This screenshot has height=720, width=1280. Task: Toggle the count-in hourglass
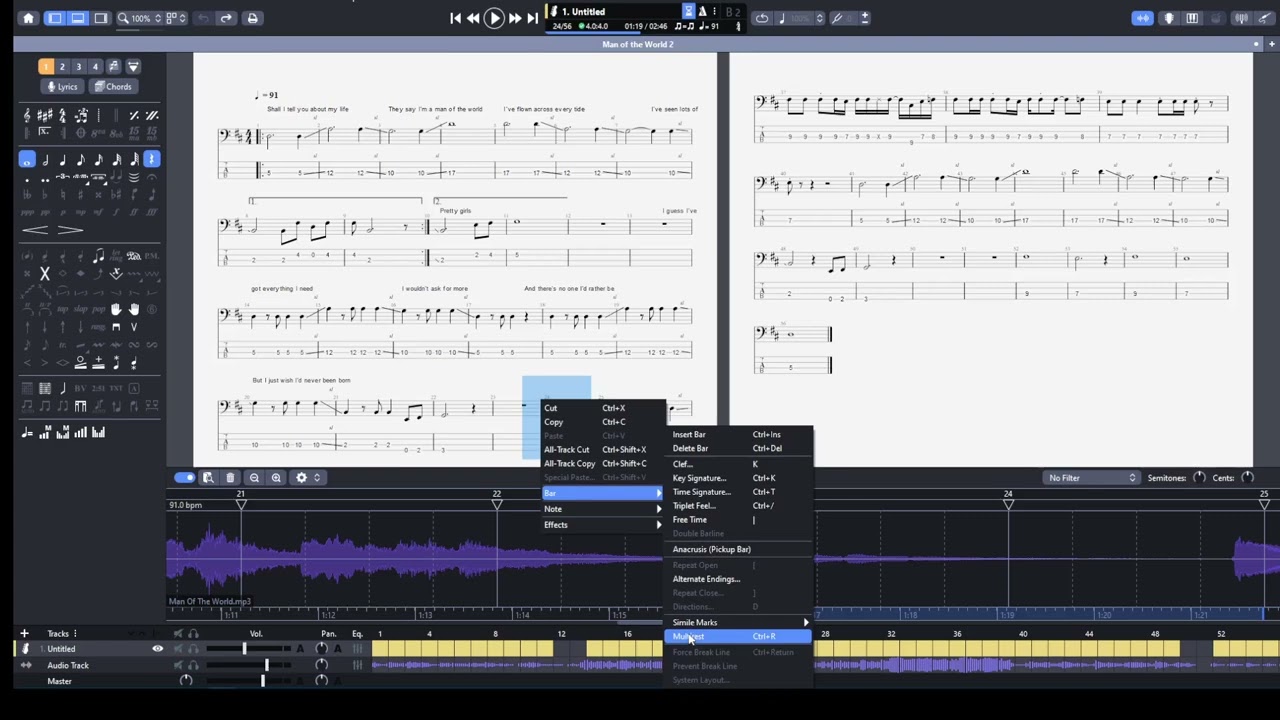pos(688,11)
